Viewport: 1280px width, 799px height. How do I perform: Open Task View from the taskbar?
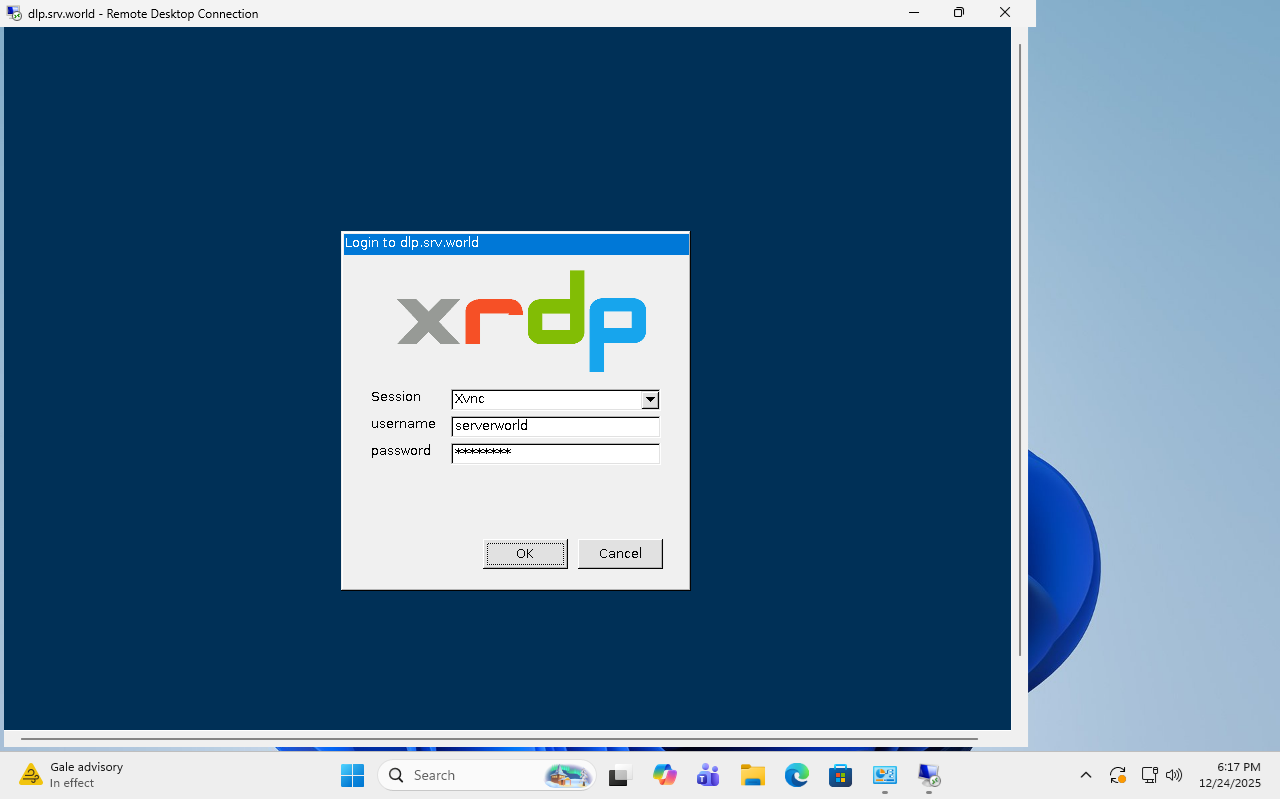[x=620, y=775]
